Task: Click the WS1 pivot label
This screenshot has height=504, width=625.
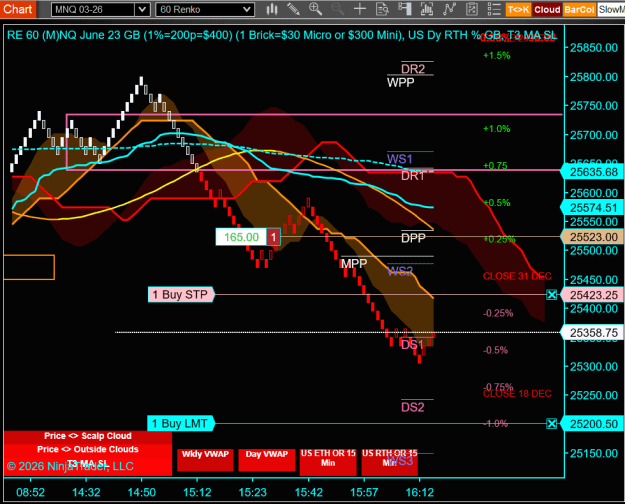Action: (399, 159)
